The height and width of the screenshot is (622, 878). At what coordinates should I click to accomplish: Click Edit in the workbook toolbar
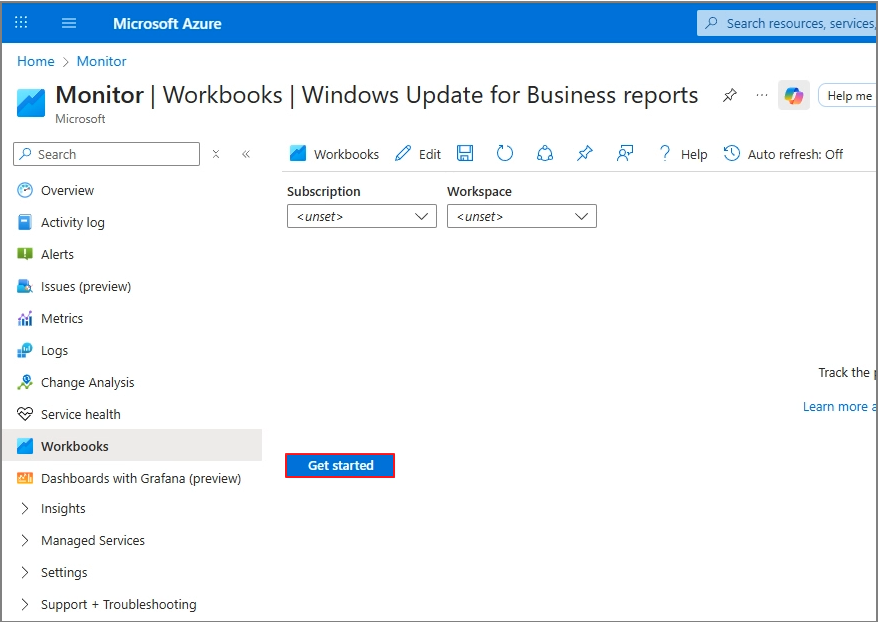418,154
